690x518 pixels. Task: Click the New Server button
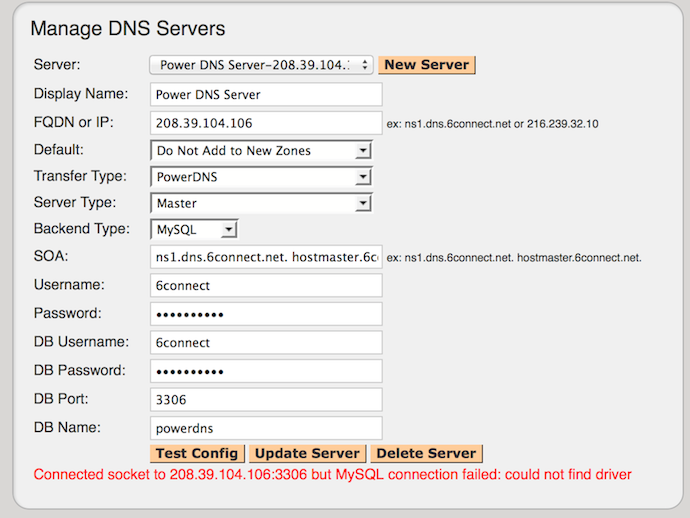point(426,65)
